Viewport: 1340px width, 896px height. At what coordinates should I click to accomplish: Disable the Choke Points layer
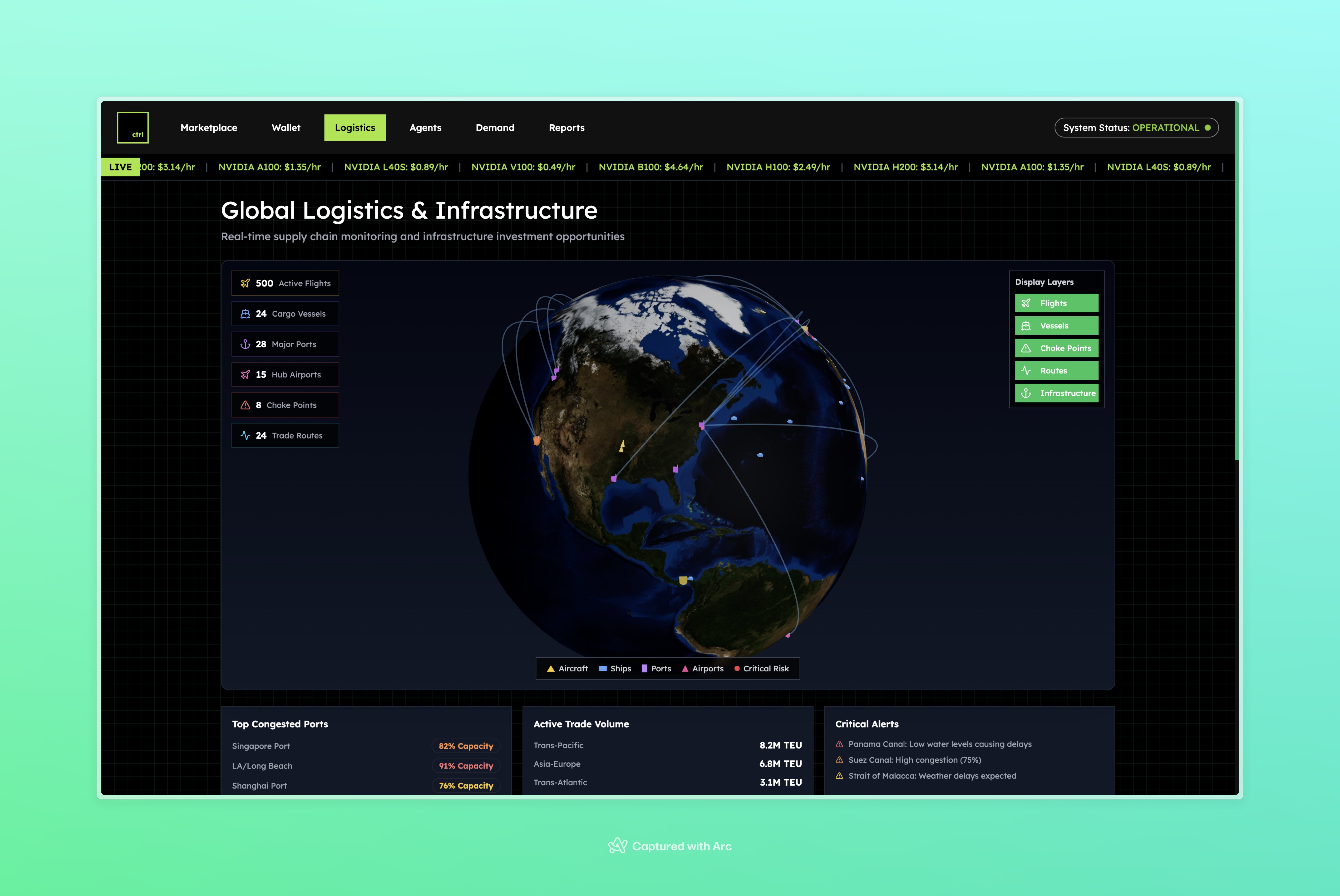(1056, 348)
